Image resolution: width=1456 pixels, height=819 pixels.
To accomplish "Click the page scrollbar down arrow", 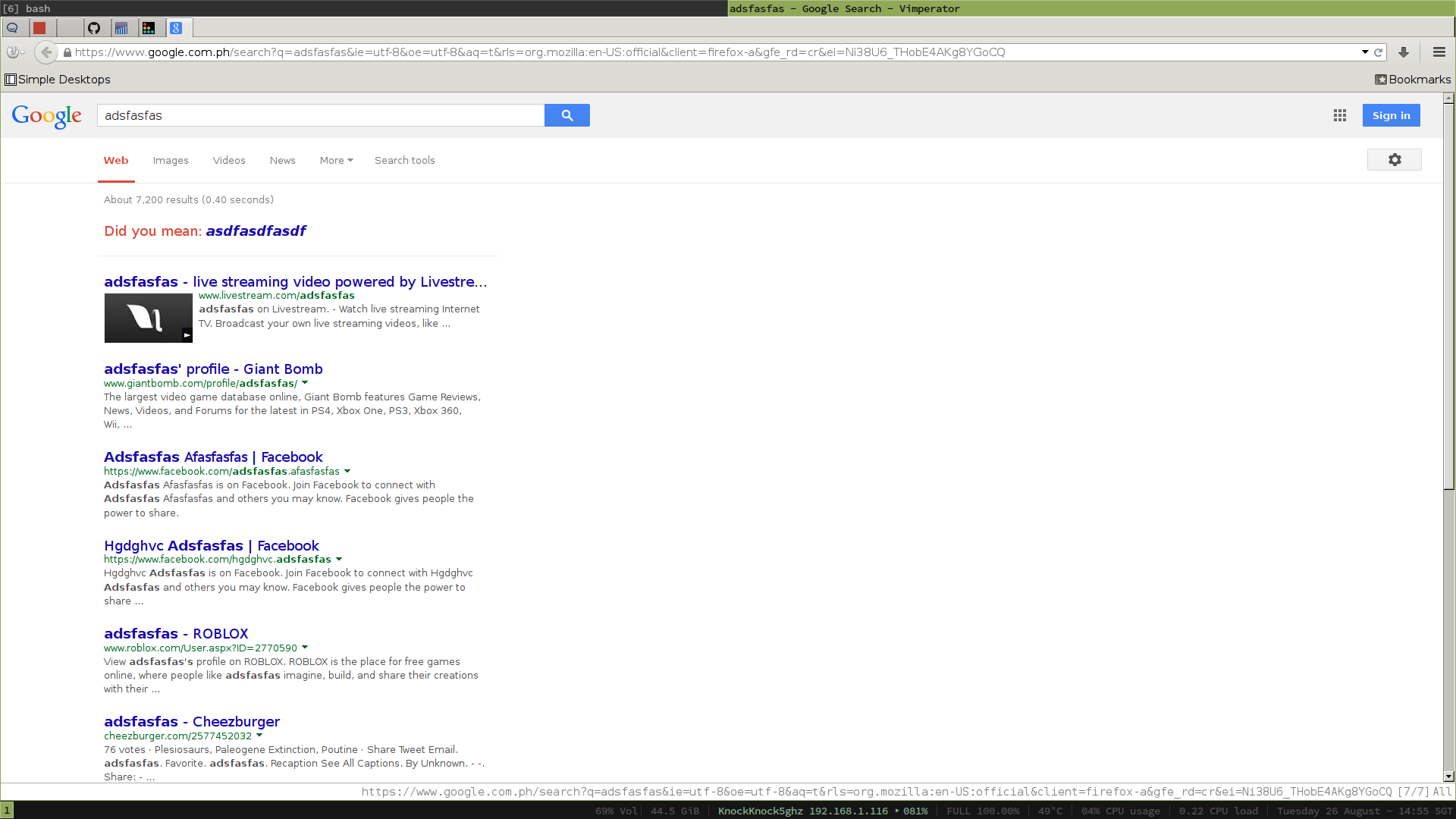I will point(1449,777).
